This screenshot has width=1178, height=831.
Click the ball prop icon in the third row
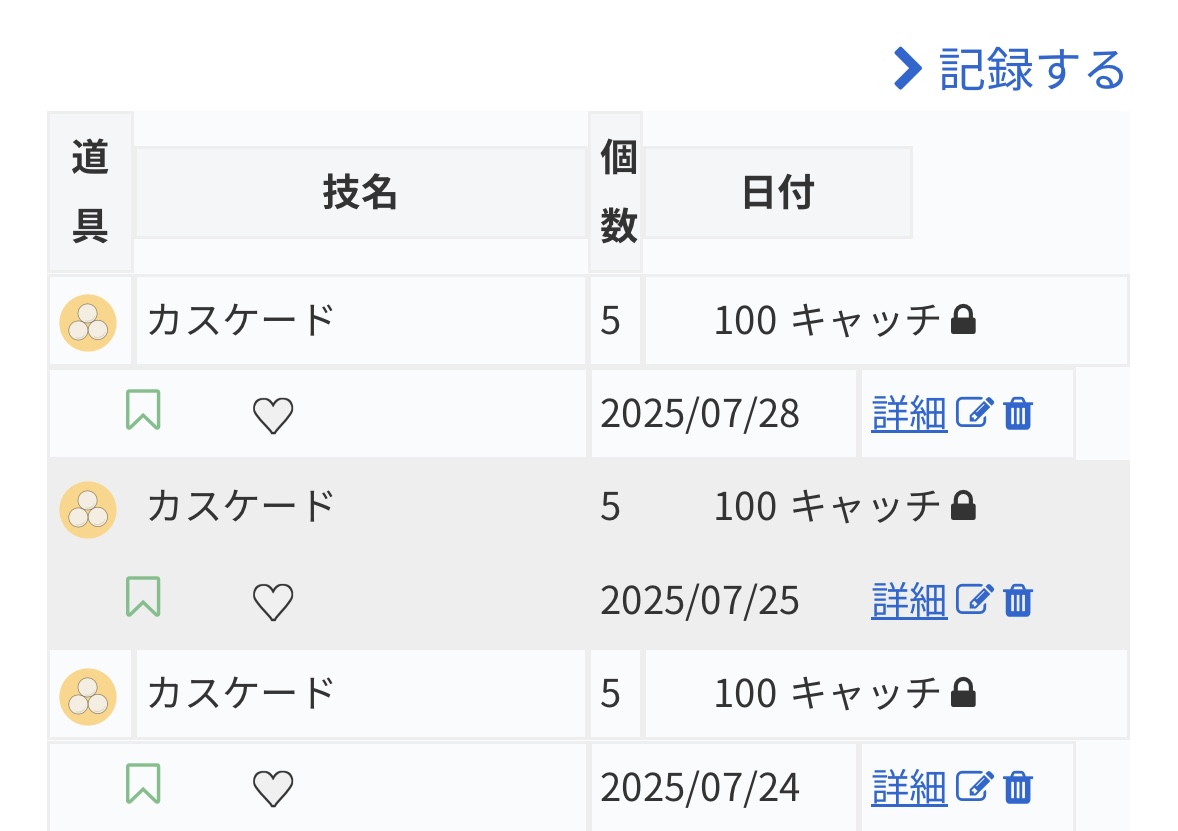tap(88, 696)
